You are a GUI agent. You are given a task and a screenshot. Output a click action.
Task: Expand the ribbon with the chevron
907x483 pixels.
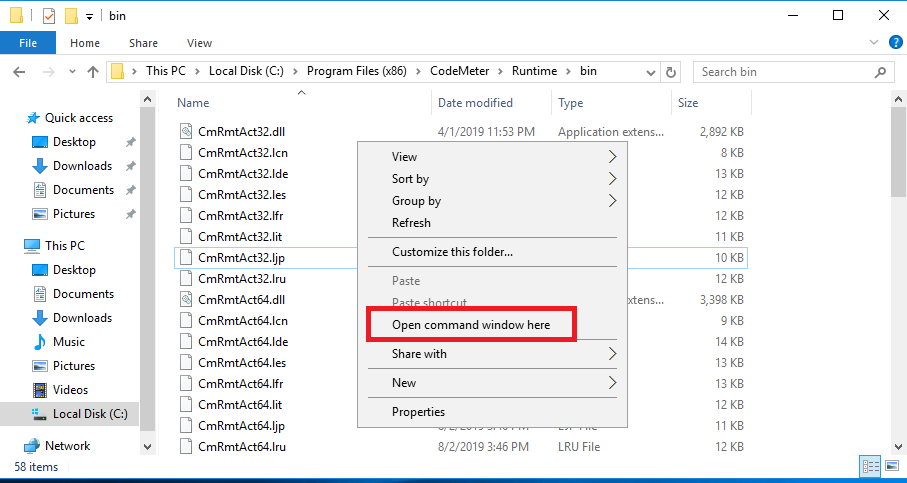(874, 42)
